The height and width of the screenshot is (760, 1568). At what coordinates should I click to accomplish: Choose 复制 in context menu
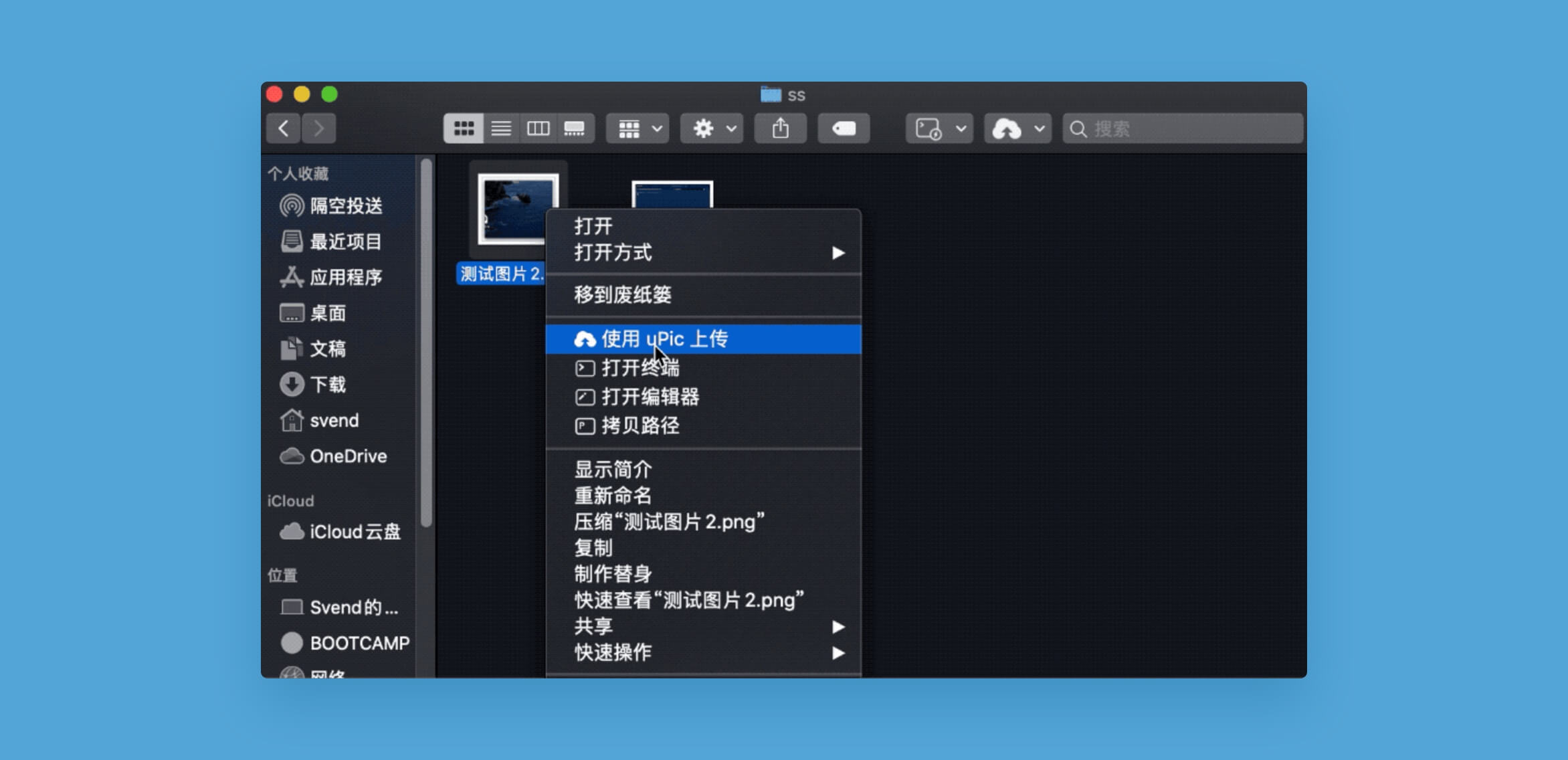pyautogui.click(x=704, y=548)
